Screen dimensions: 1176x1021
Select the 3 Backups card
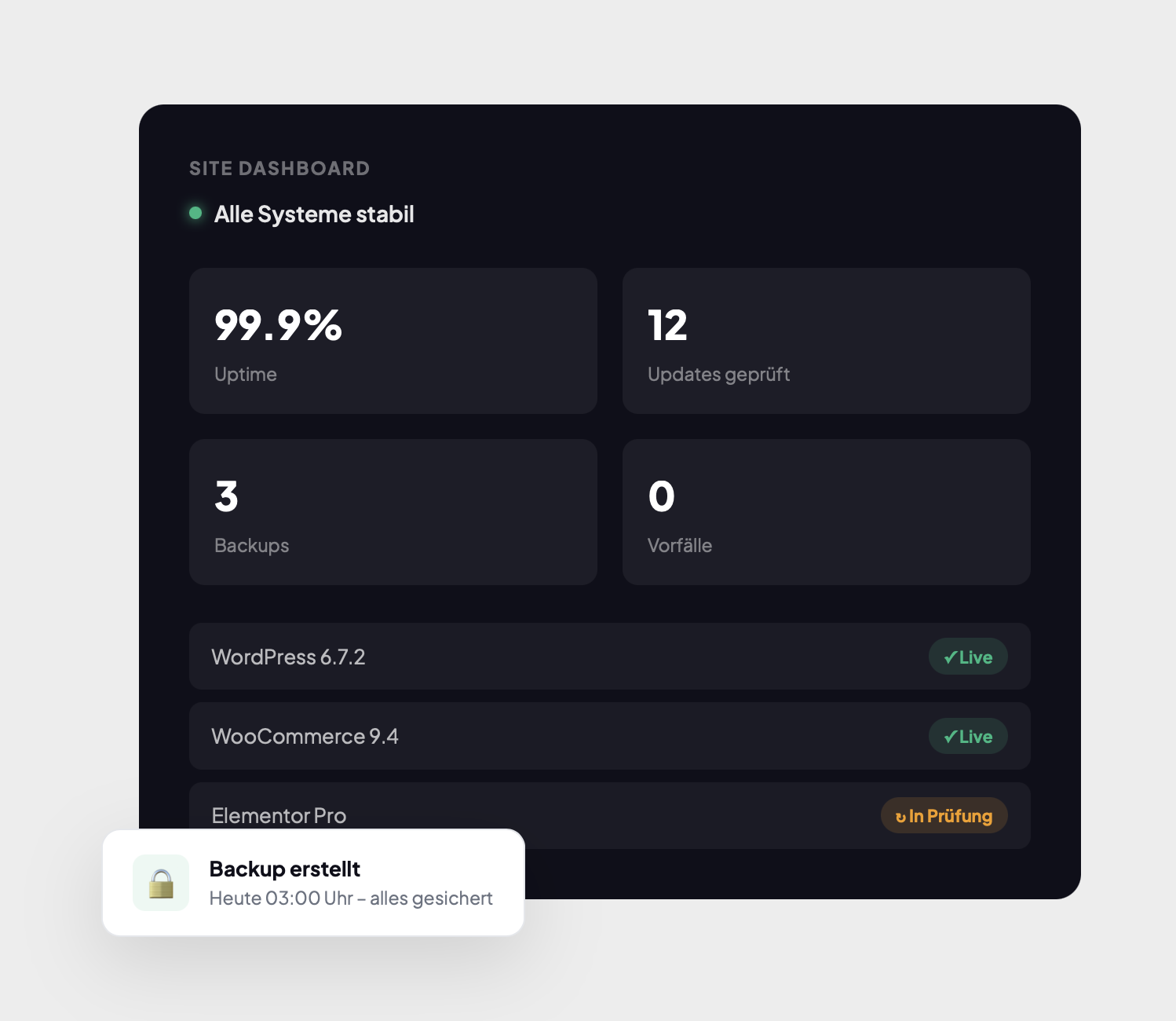pos(393,511)
